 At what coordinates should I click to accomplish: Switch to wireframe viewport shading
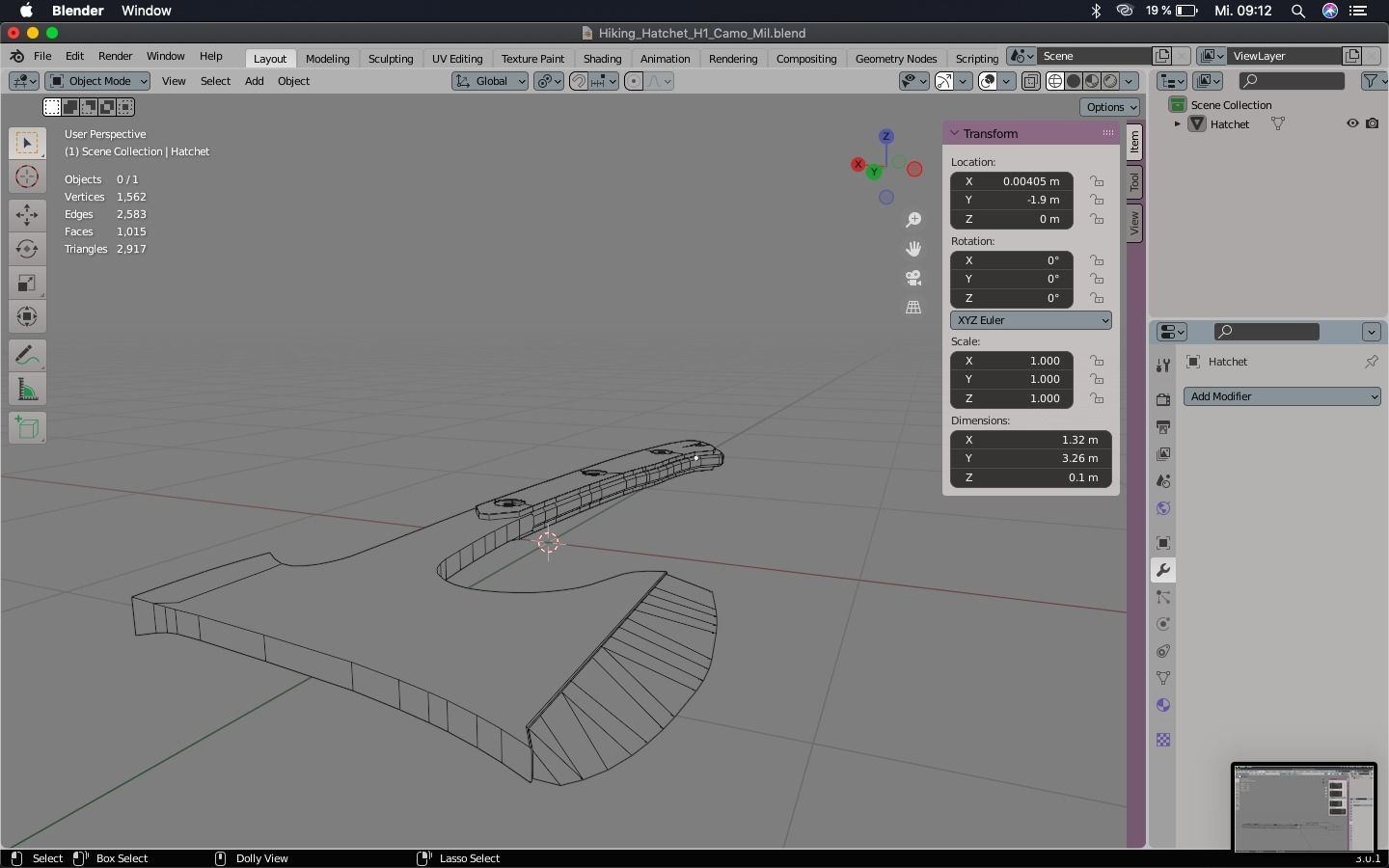pyautogui.click(x=1055, y=81)
